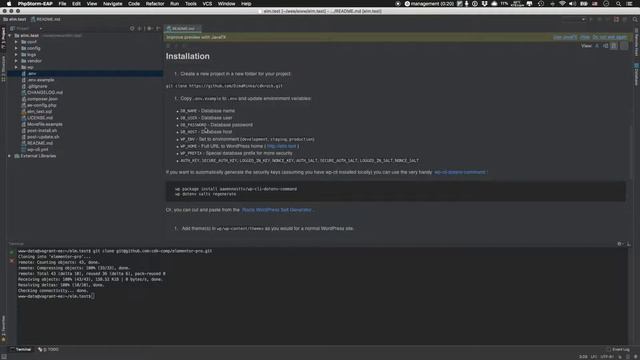640x360 pixels.
Task: Expand the vendor folder
Action: 16,61
